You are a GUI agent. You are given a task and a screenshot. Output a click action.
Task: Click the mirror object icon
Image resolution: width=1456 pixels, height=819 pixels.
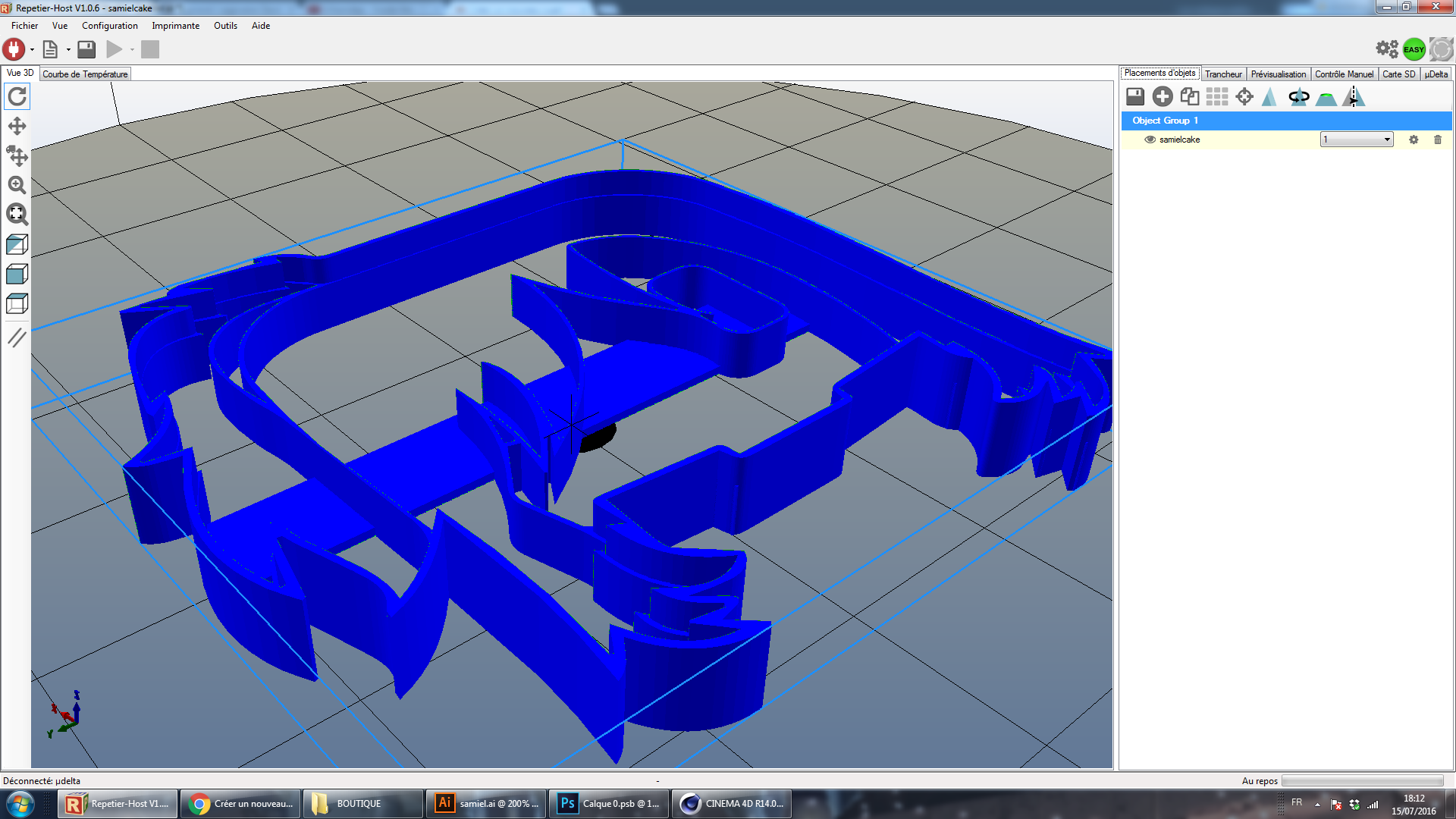pos(1354,96)
